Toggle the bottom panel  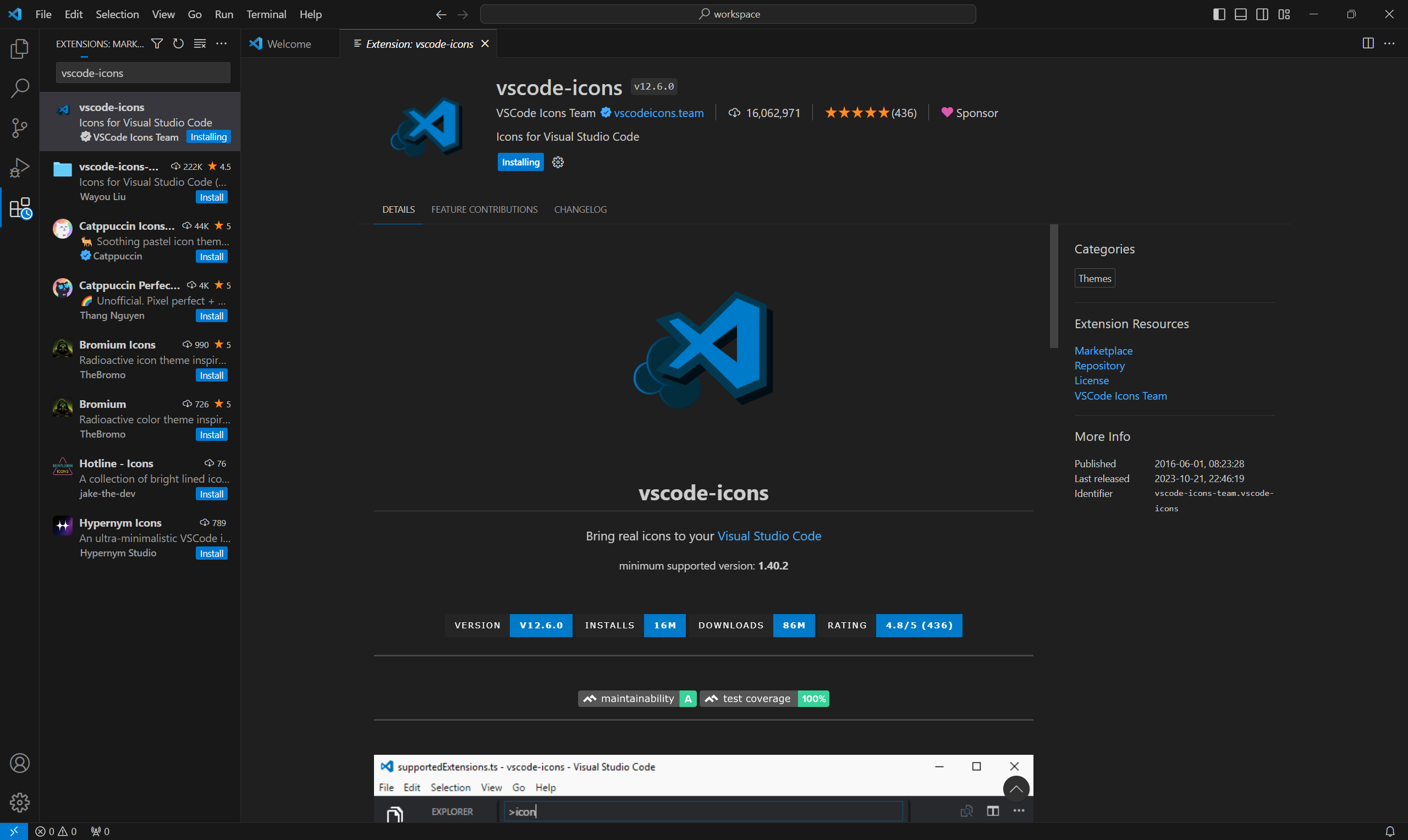[1240, 15]
